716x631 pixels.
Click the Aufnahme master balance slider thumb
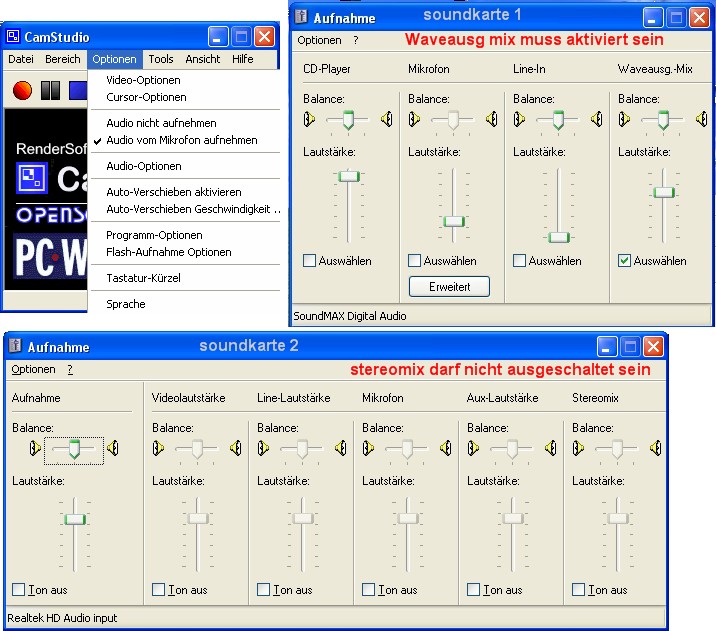click(74, 449)
